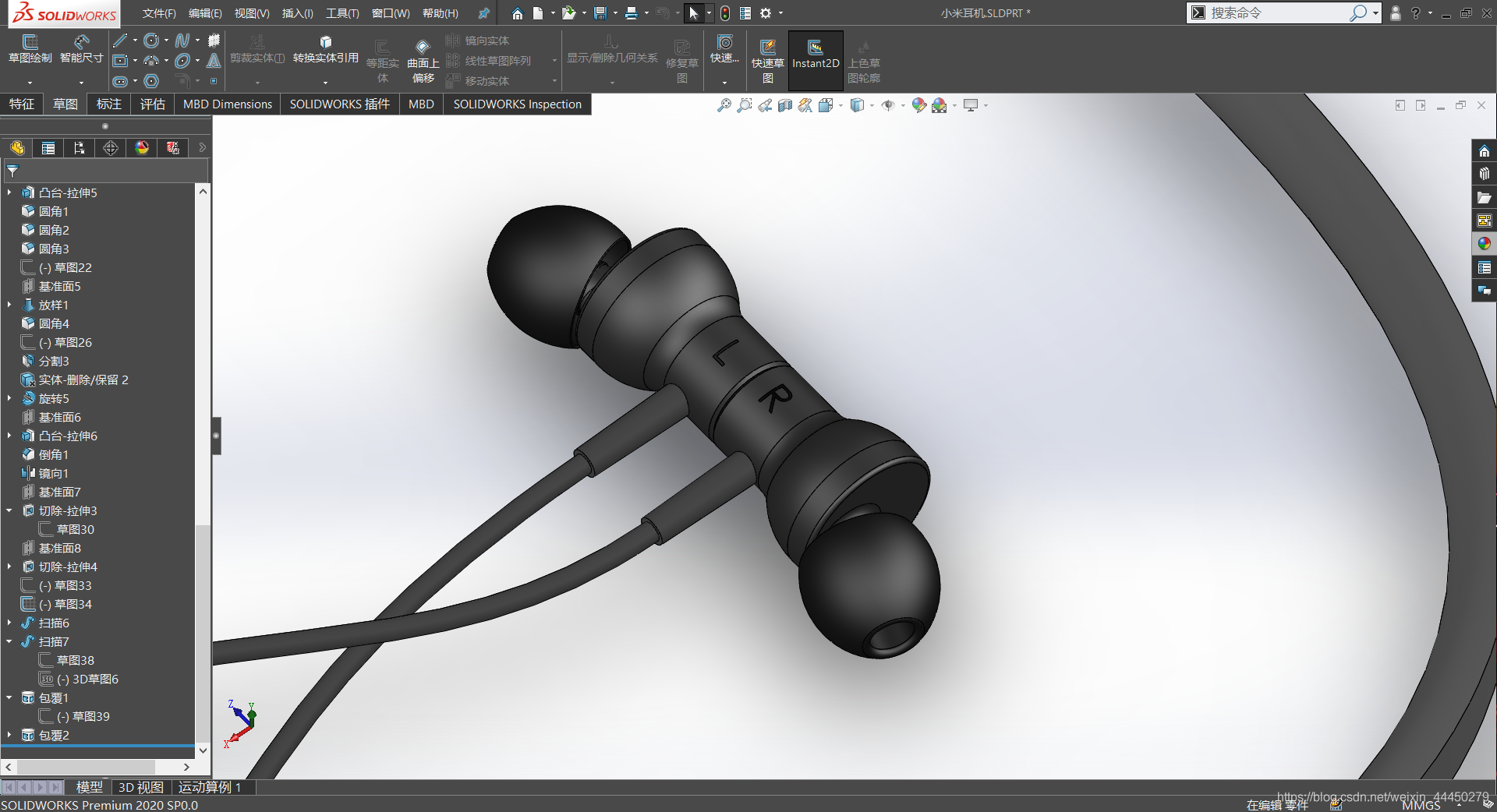Viewport: 1497px width, 812px height.
Task: Select the Ellipse sketch tool
Action: coord(182,61)
